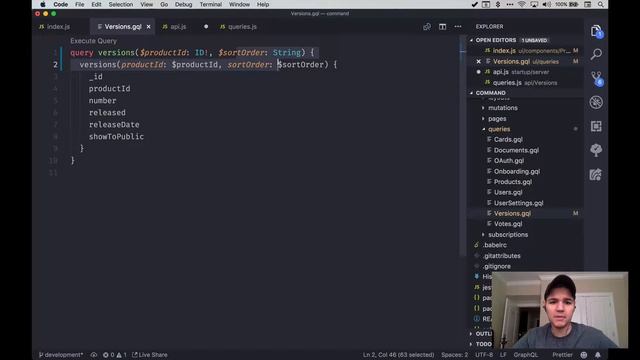Screen dimensions: 640x360
Task: Open the Explorer view in activity bar
Action: (596, 31)
